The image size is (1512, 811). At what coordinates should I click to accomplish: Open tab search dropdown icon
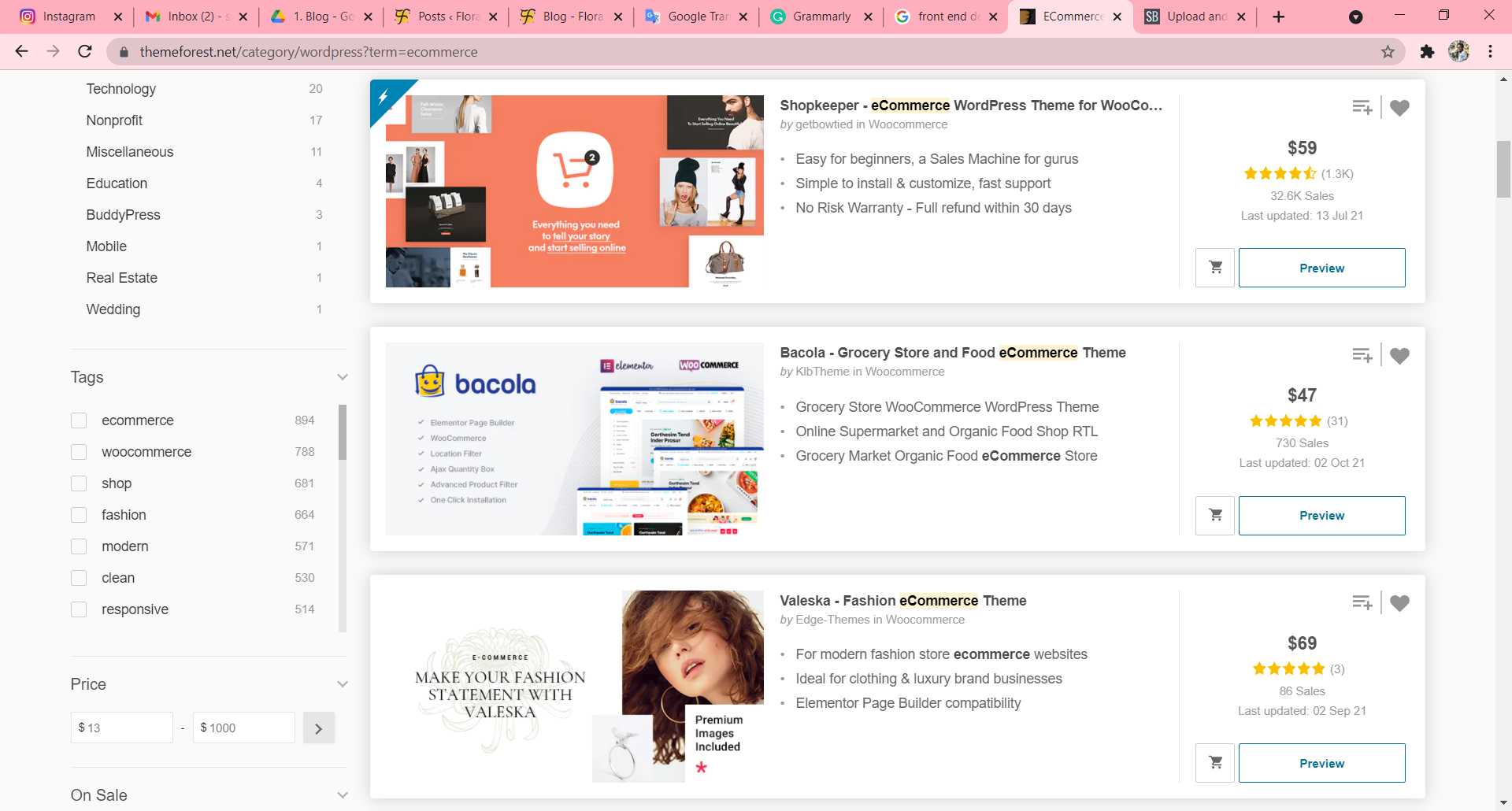(1355, 17)
